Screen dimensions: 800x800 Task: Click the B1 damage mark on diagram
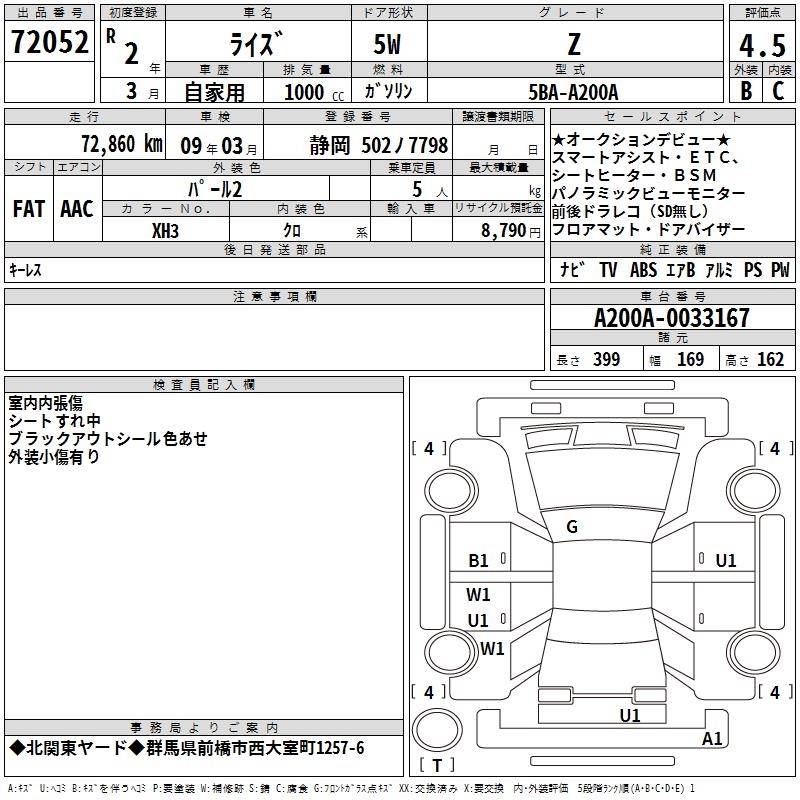478,560
